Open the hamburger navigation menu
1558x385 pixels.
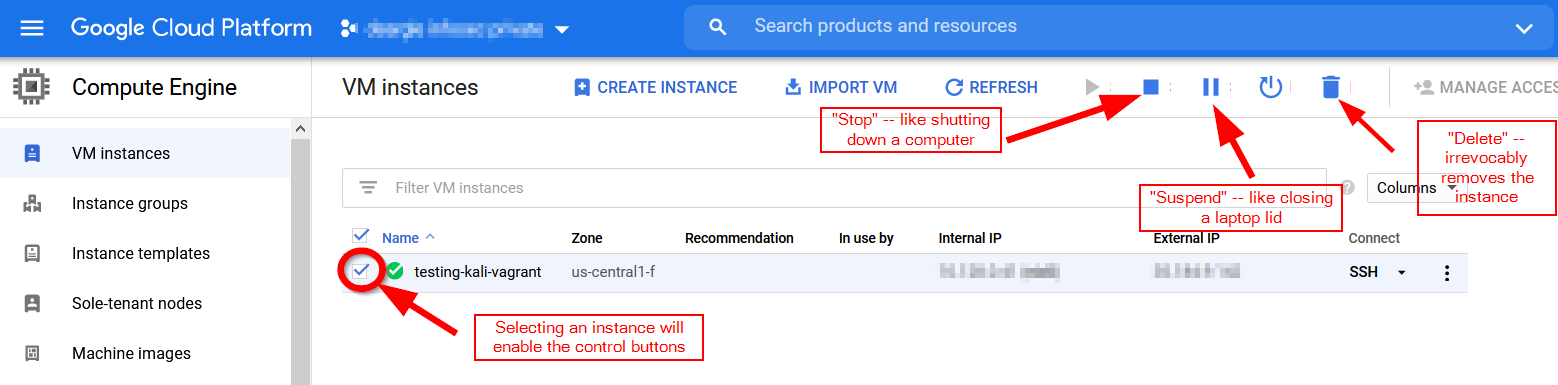(x=32, y=28)
